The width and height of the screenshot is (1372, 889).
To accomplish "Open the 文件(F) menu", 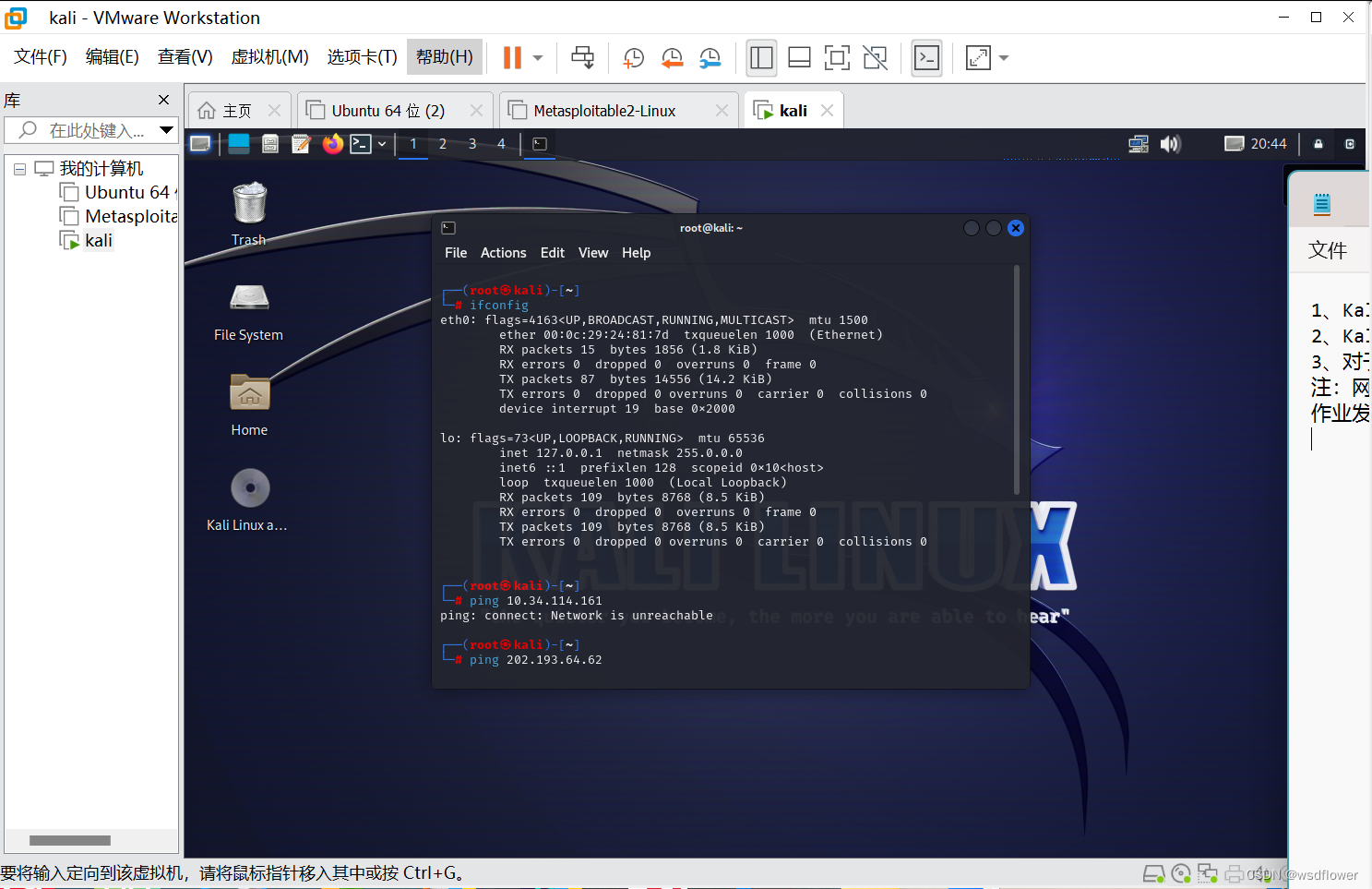I will click(x=41, y=57).
